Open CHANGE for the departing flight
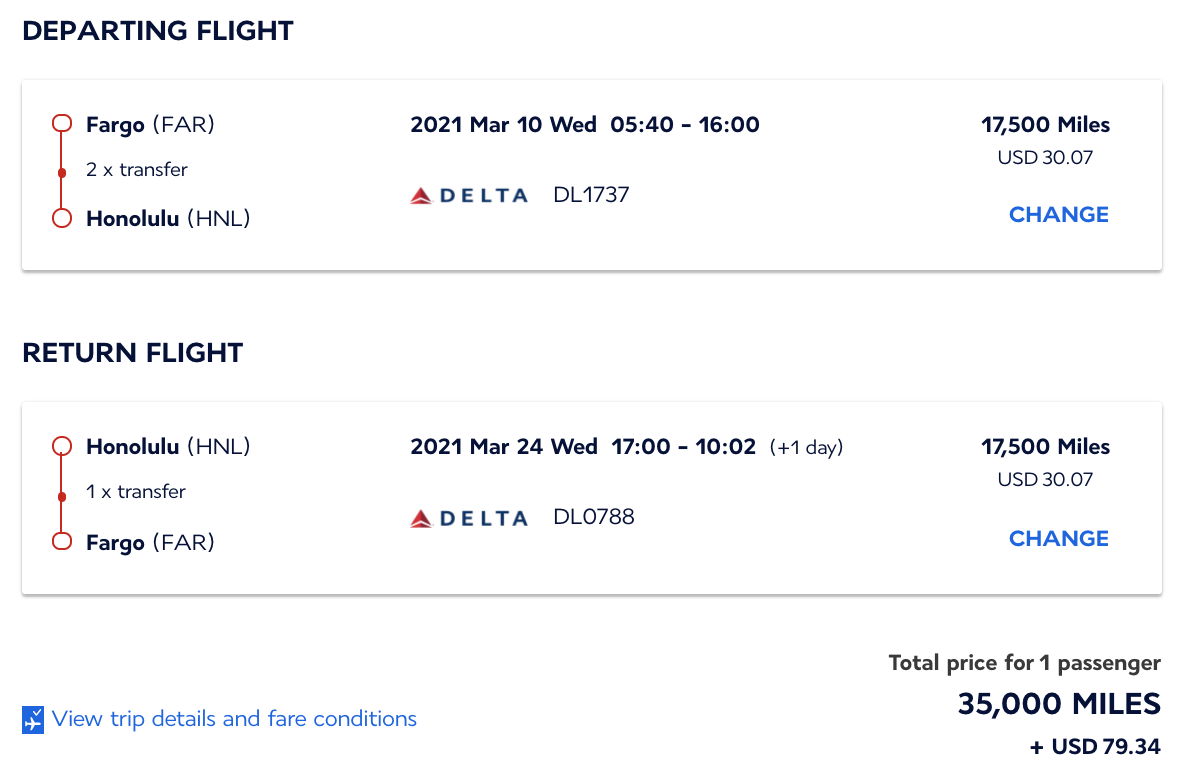Image resolution: width=1194 pixels, height=778 pixels. pos(1058,214)
